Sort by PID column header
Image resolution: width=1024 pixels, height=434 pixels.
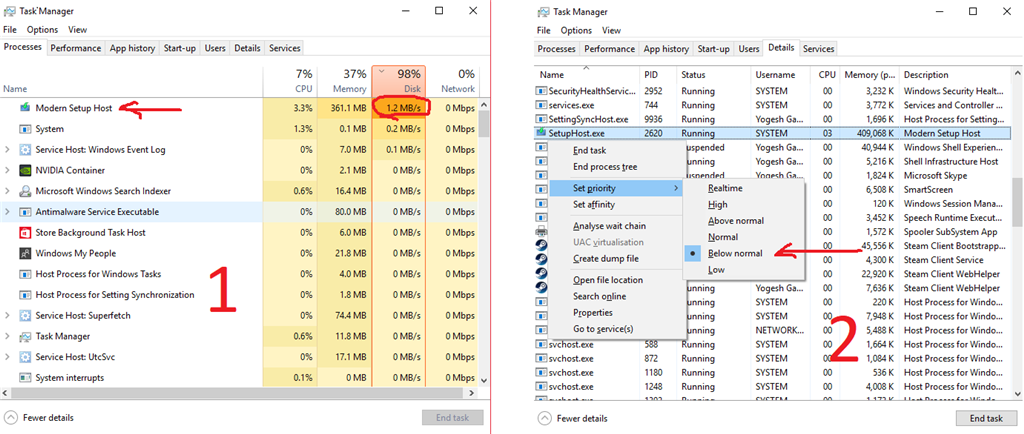click(658, 75)
